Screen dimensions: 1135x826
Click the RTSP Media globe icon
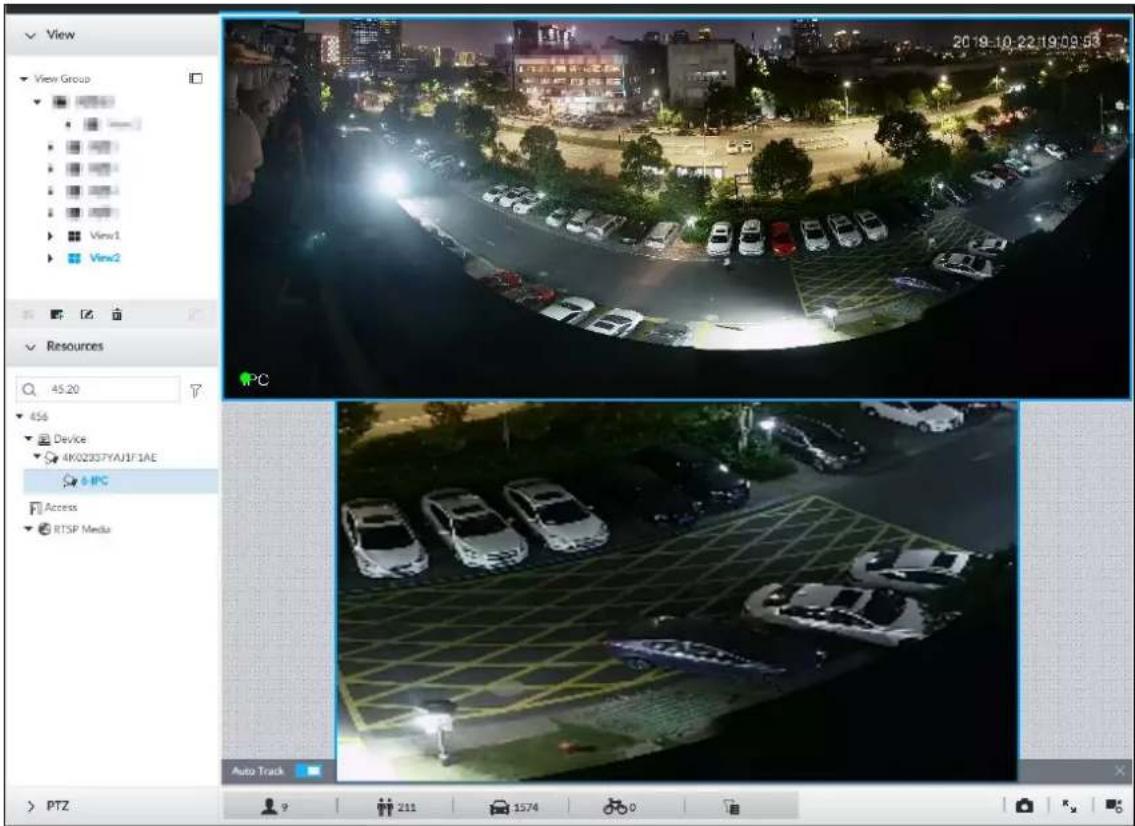pyautogui.click(x=44, y=529)
